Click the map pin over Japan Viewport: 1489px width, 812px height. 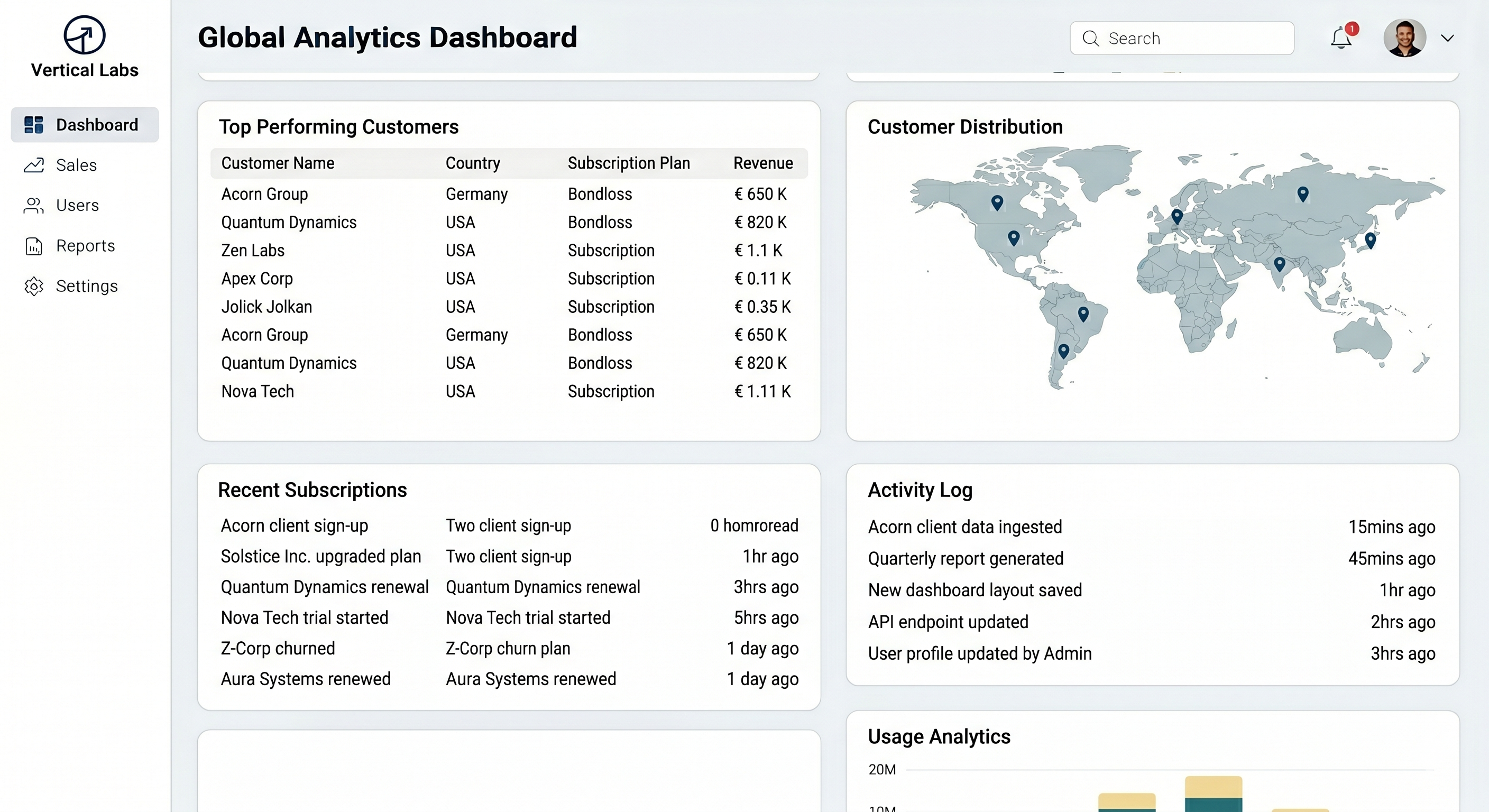1370,240
